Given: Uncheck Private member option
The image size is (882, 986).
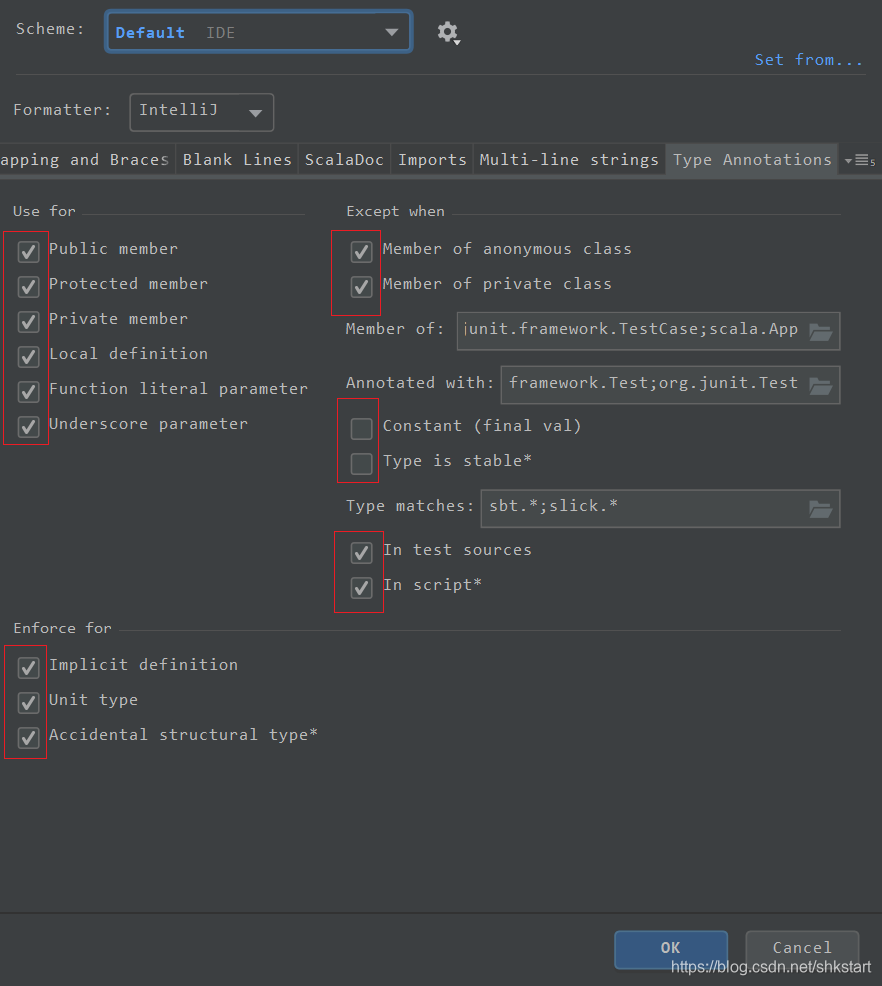Looking at the screenshot, I should click(x=28, y=322).
